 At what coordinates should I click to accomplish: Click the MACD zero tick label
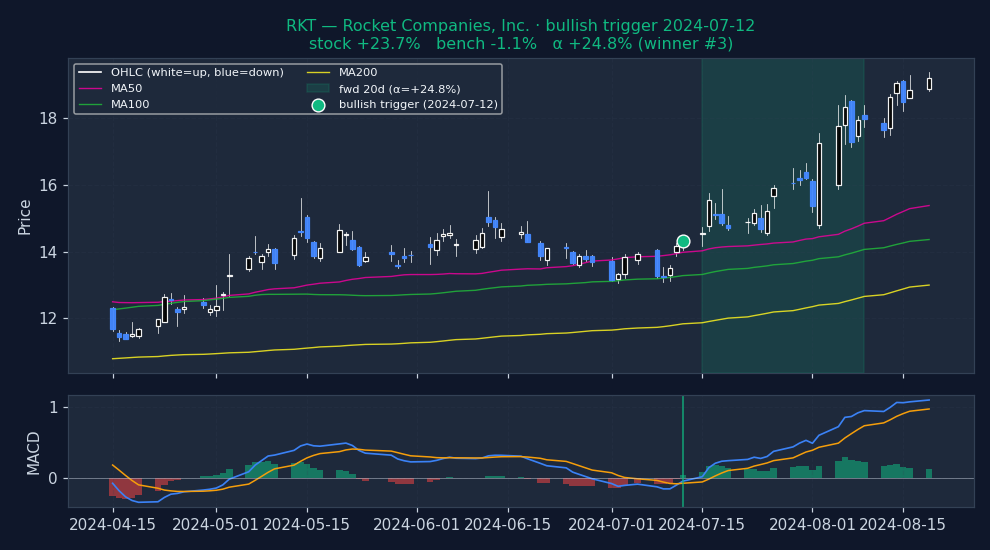point(52,479)
